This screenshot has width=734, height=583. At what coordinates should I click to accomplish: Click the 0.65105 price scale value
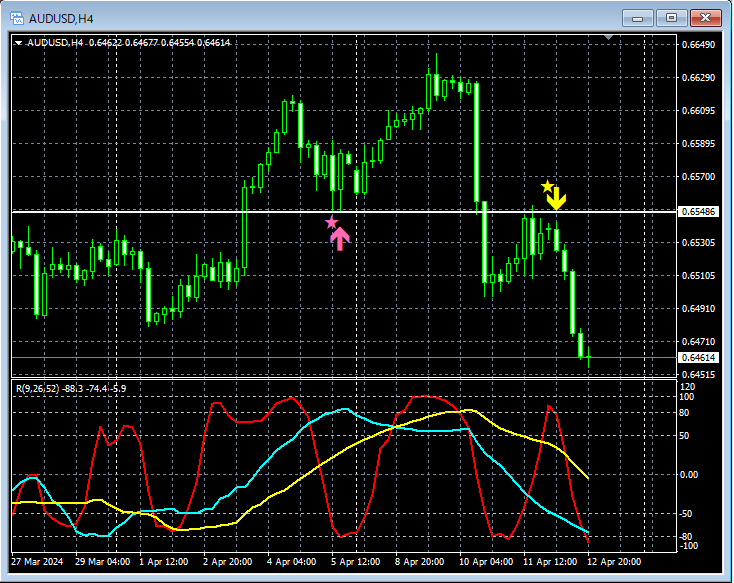click(x=698, y=275)
